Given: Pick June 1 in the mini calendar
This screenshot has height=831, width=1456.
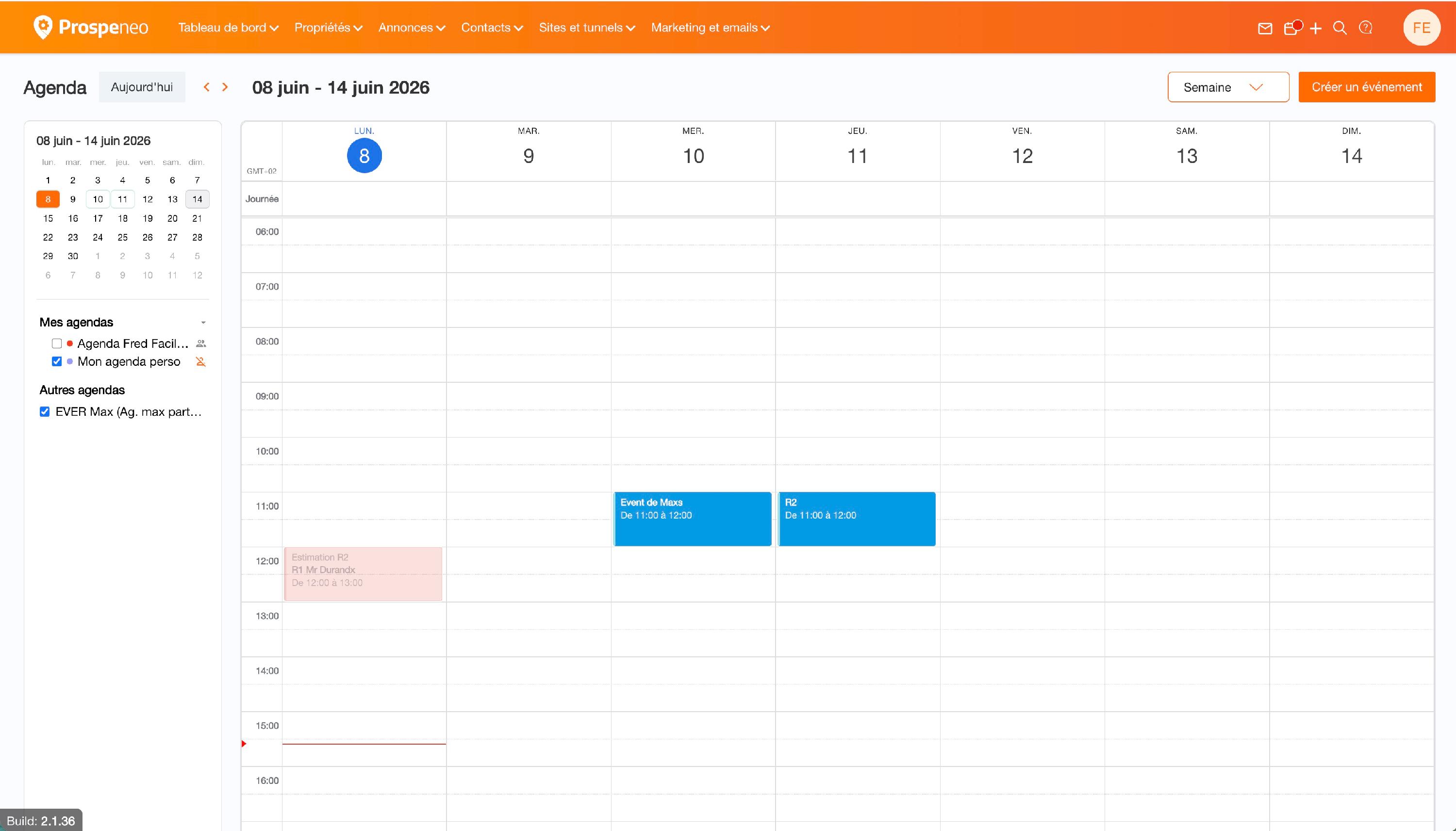Looking at the screenshot, I should (48, 180).
